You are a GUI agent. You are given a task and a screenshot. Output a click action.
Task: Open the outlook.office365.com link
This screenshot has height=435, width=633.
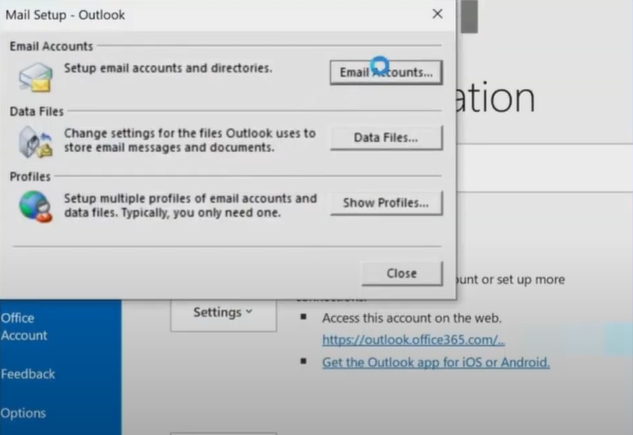[x=413, y=340]
